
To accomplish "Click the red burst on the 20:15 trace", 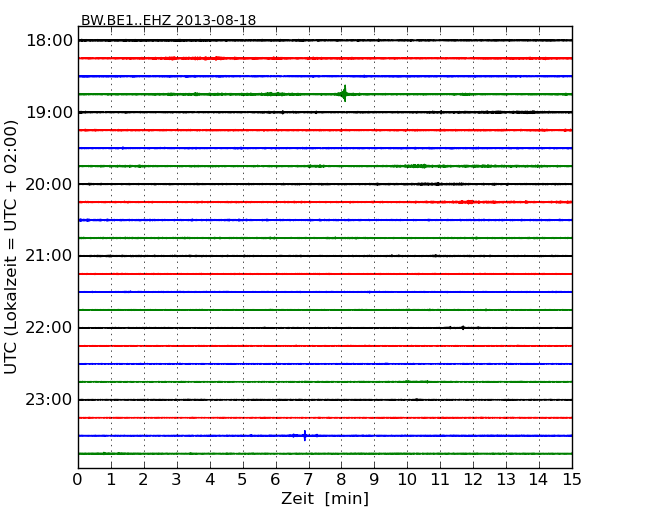I will [469, 202].
